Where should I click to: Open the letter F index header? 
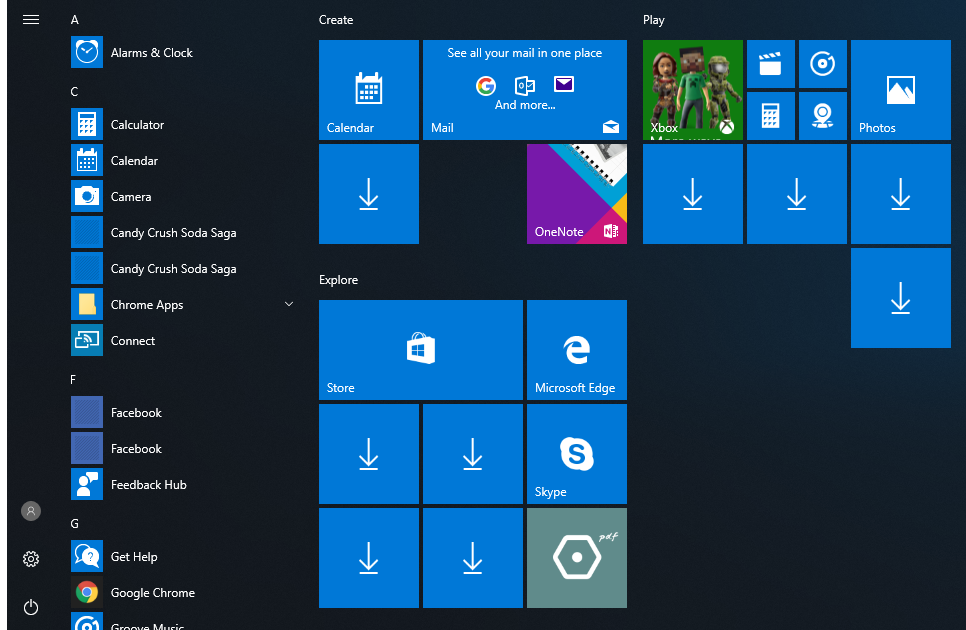tap(74, 380)
